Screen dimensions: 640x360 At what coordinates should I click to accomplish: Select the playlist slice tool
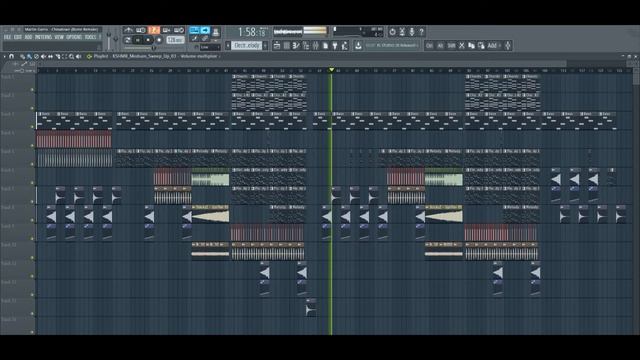click(x=58, y=56)
